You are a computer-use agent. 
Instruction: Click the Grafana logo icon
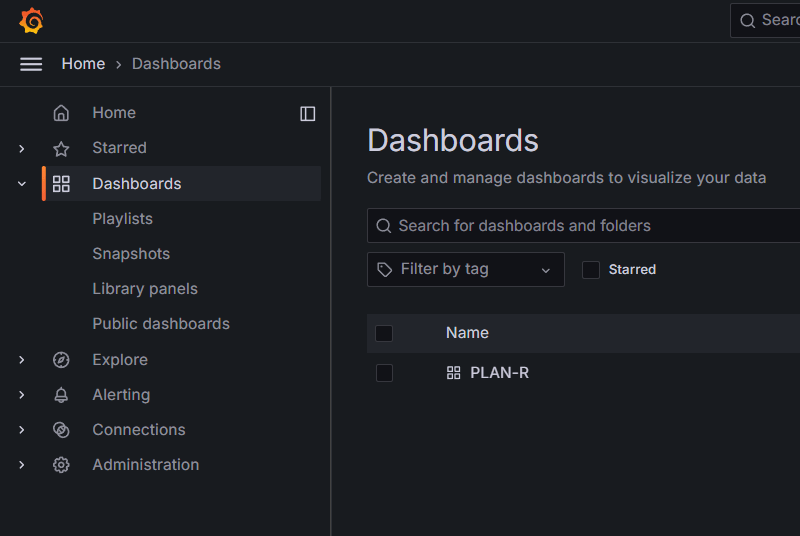(31, 21)
